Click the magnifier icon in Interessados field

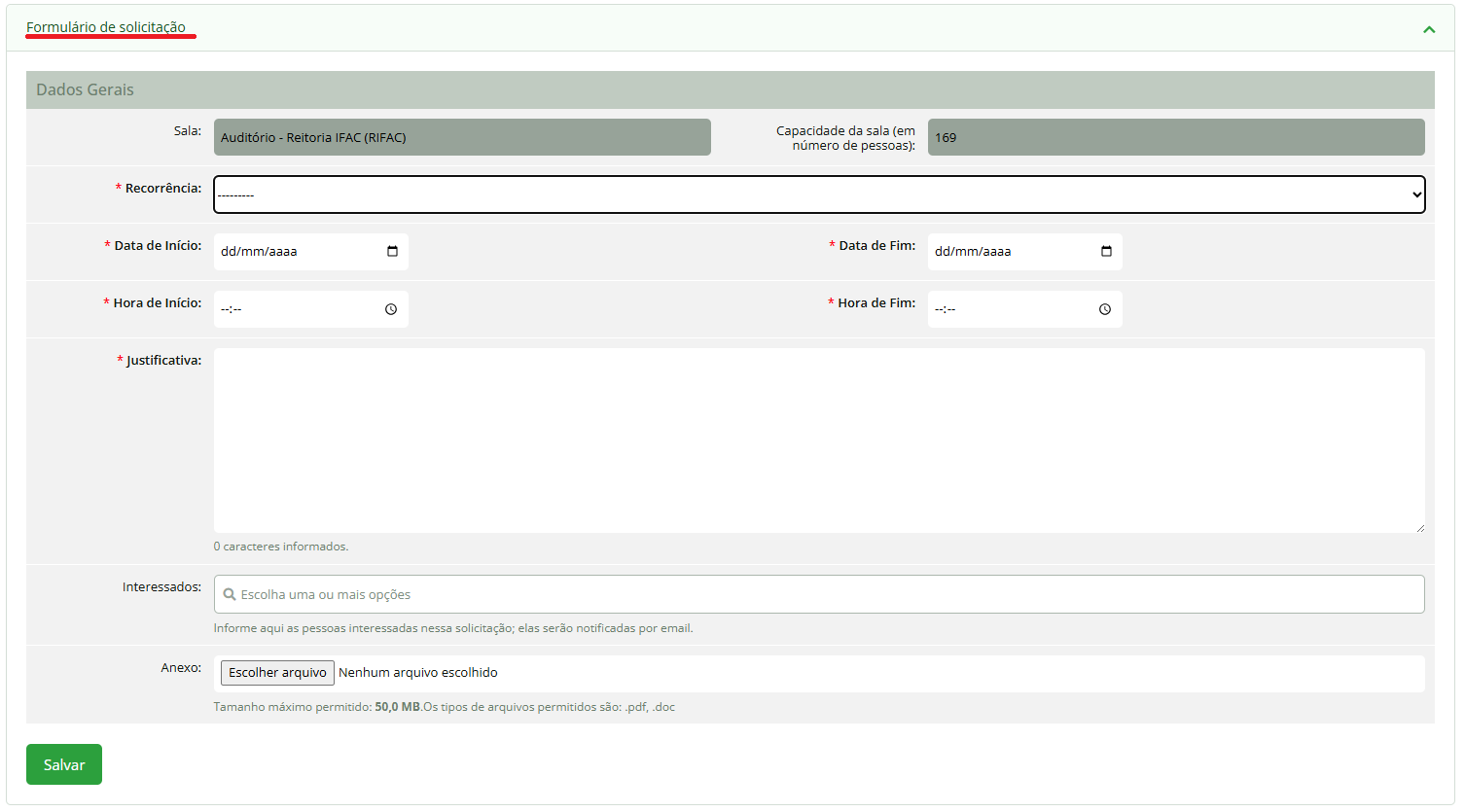coord(230,594)
